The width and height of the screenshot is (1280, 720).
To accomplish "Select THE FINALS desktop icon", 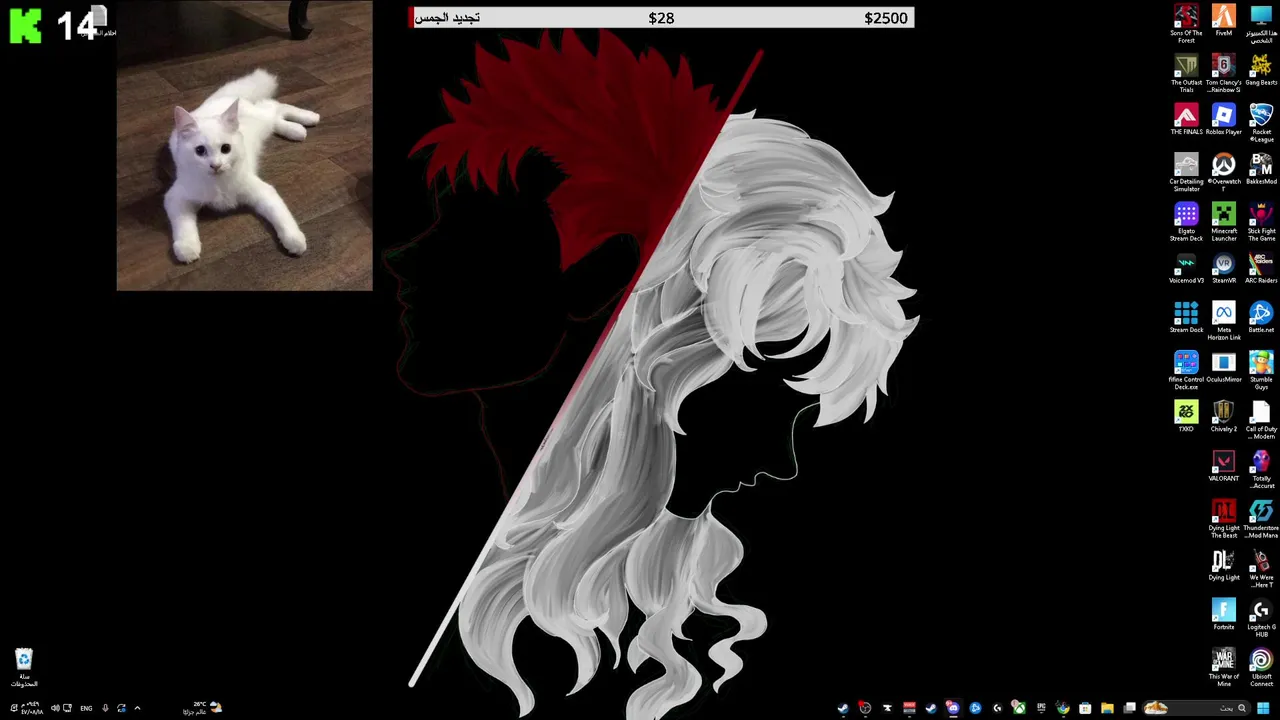I will click(x=1186, y=119).
